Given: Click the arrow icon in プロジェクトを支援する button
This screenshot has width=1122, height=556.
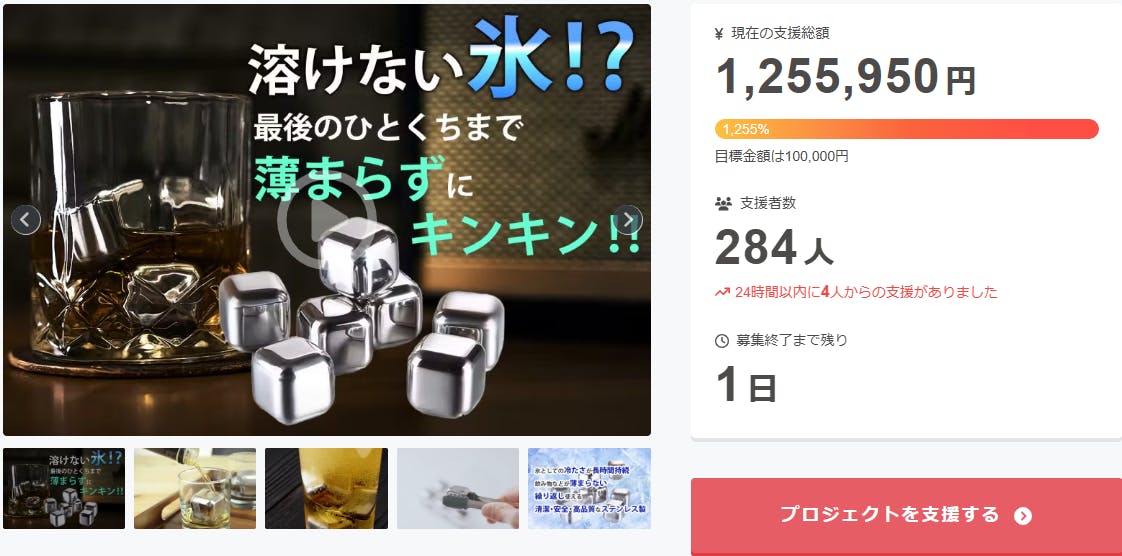Looking at the screenshot, I should (x=1023, y=516).
